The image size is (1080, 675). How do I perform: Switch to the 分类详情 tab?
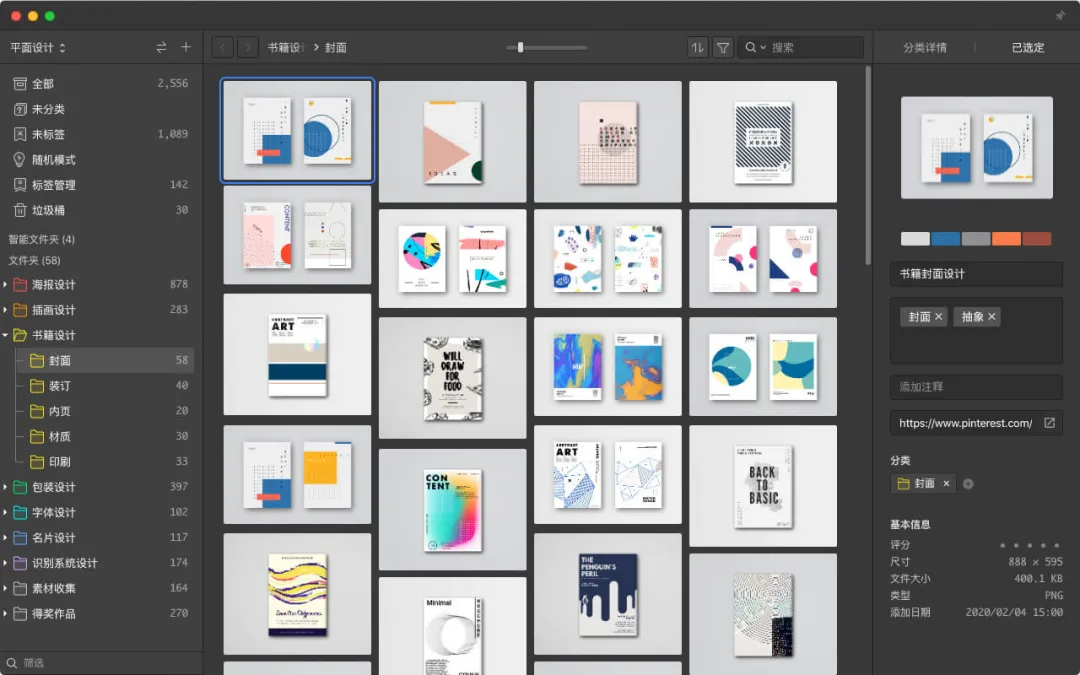[925, 48]
